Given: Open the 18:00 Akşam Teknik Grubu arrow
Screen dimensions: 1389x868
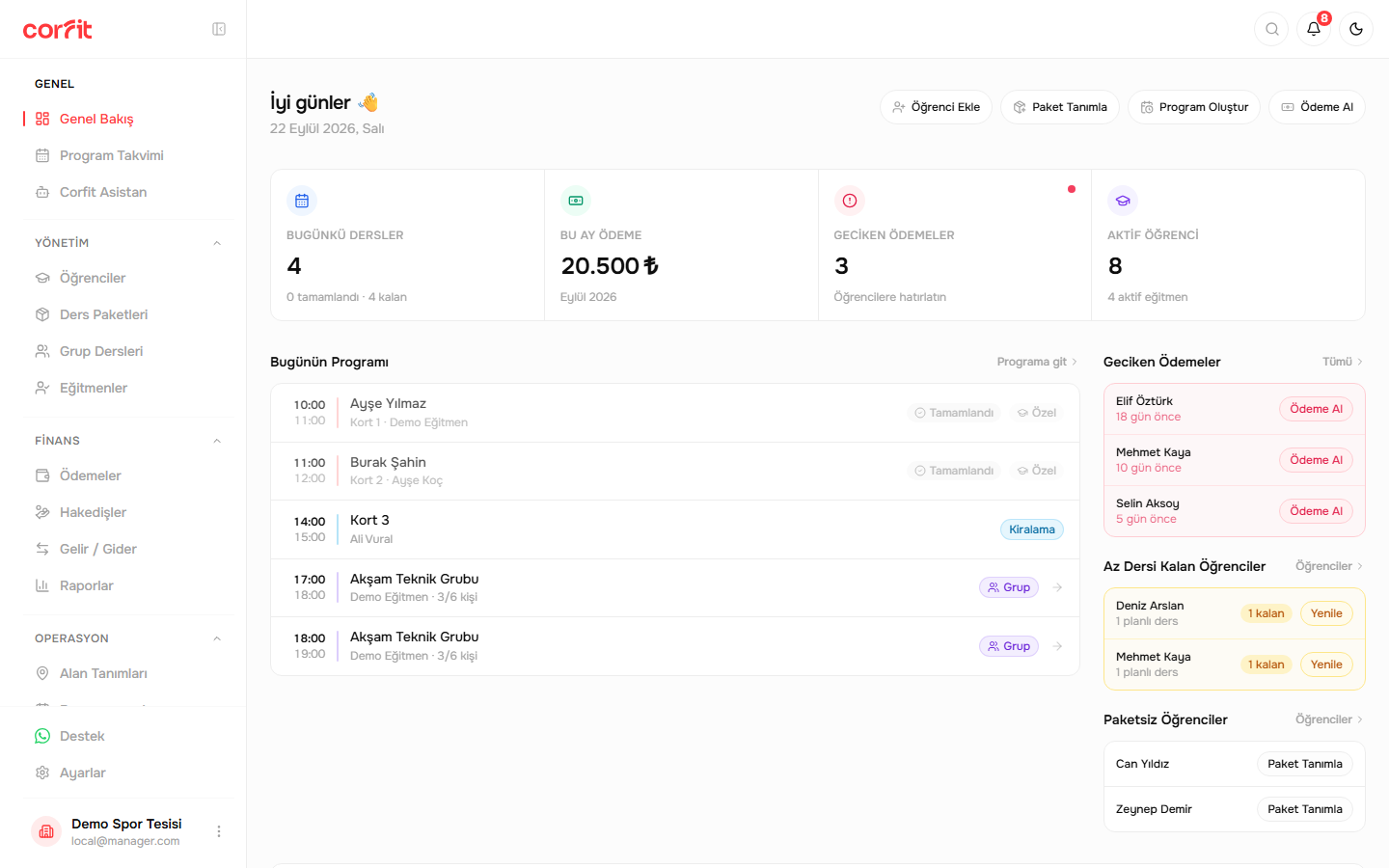Looking at the screenshot, I should (1057, 646).
